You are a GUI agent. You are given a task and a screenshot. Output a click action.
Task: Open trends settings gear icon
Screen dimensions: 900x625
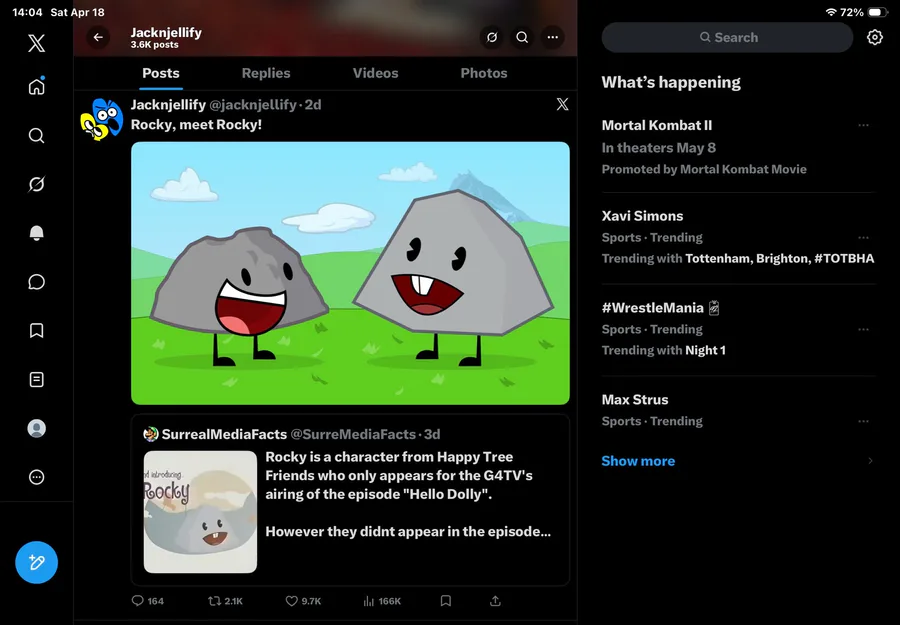tap(875, 37)
